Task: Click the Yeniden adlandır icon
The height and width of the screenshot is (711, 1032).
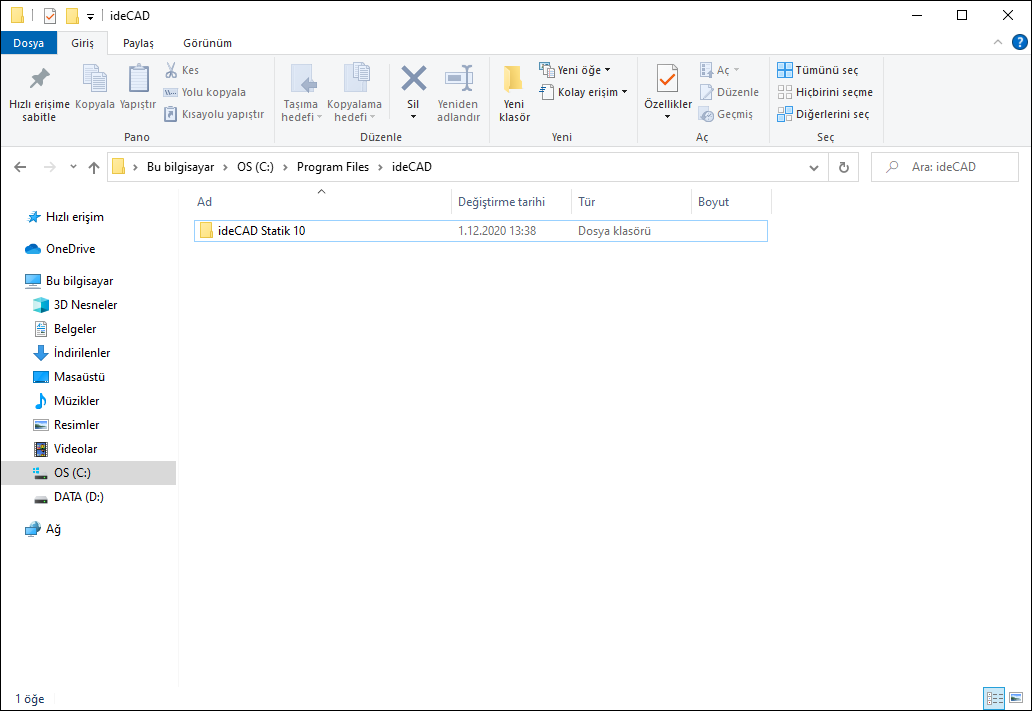Action: pos(458,79)
